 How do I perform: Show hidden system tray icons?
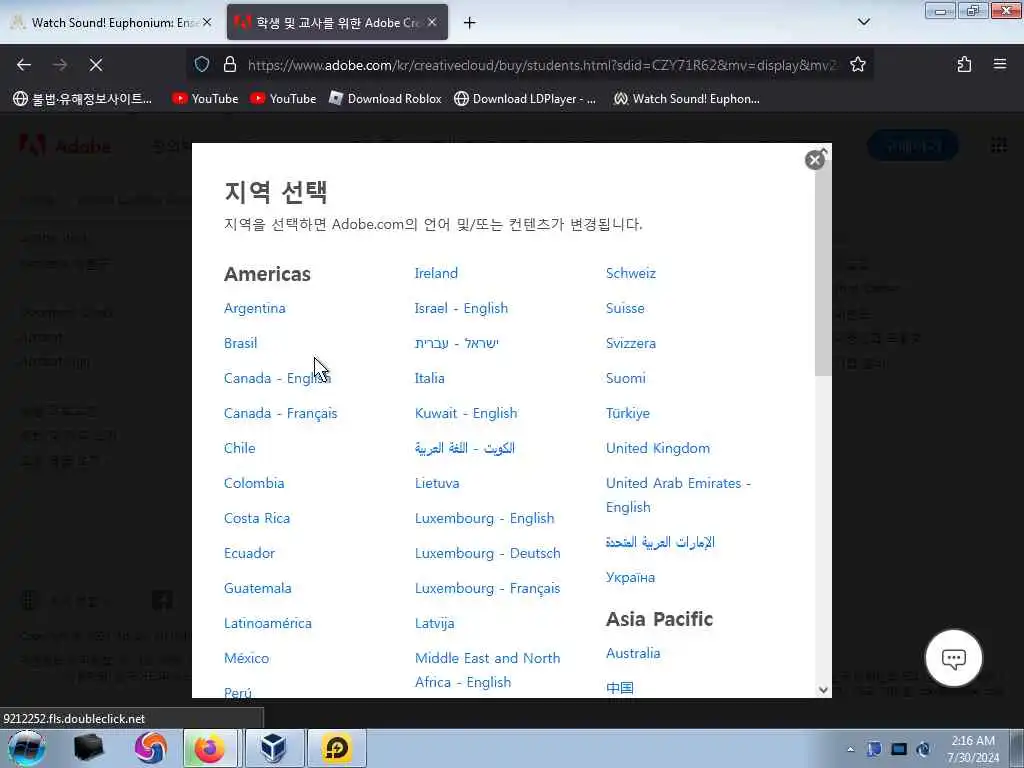click(850, 749)
